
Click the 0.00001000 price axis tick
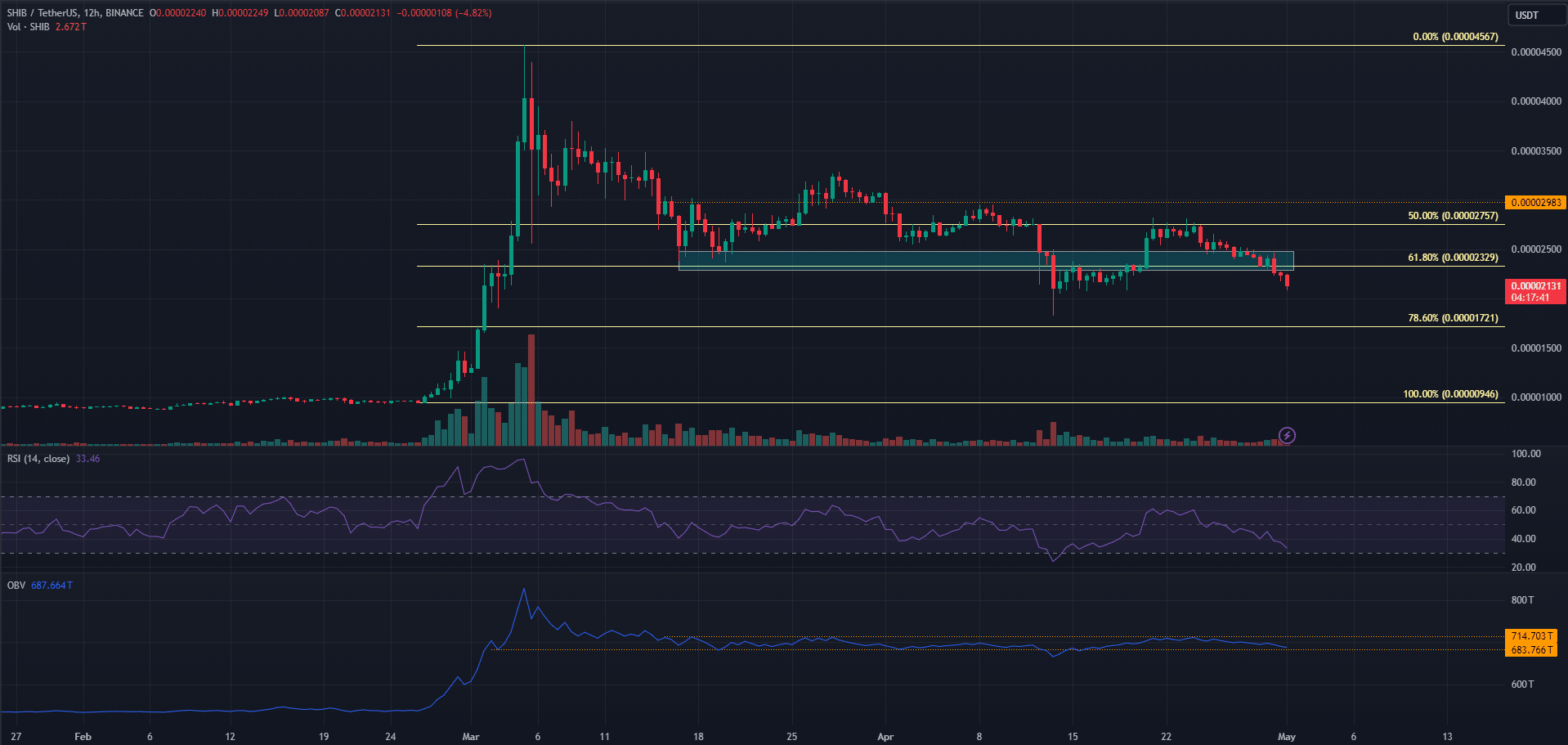coord(1536,397)
